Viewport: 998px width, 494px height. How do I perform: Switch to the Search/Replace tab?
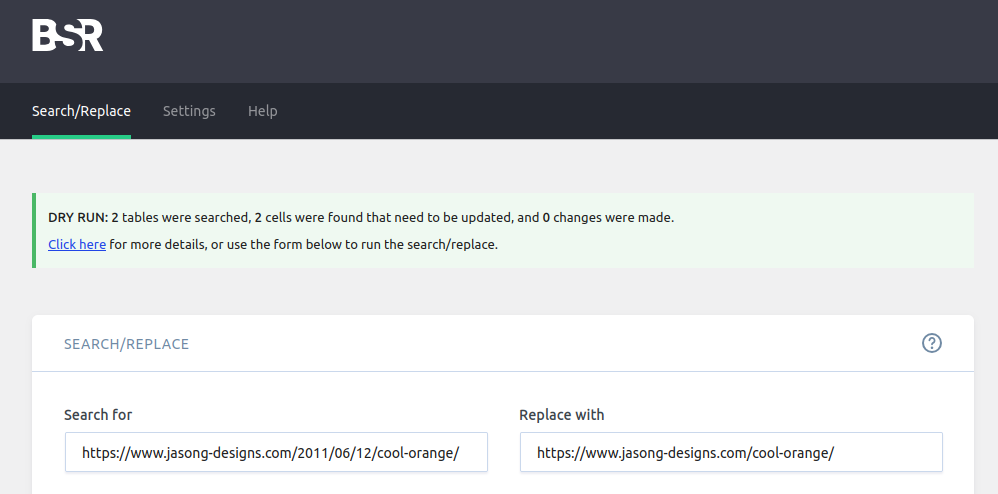tap(81, 111)
